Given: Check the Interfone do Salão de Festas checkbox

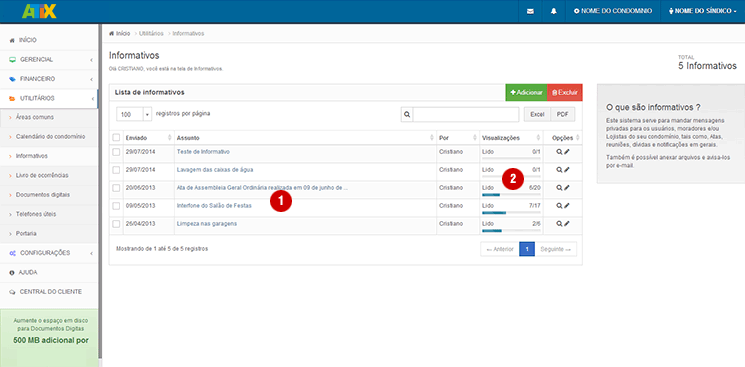Looking at the screenshot, I should pyautogui.click(x=116, y=206).
